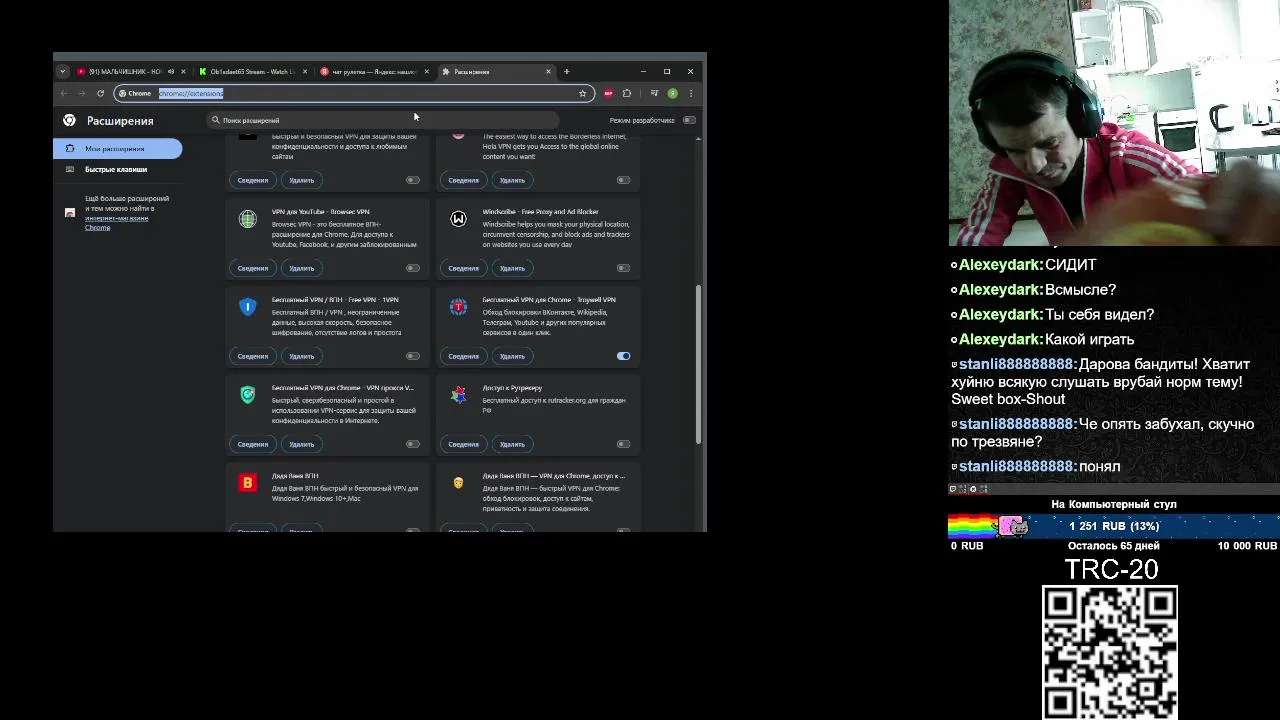Open a new tab with the plus icon
This screenshot has width=1280, height=720.
tap(566, 71)
